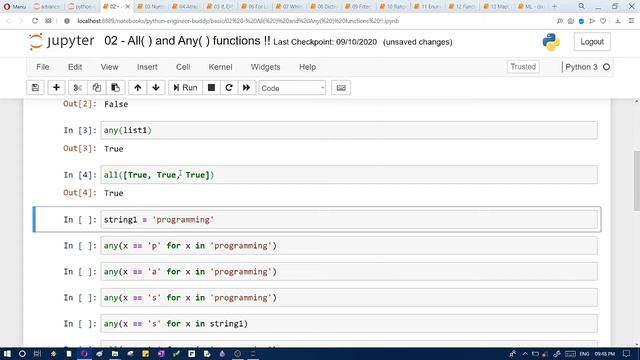This screenshot has width=640, height=360.
Task: Click the page vertical scrollbar thumb
Action: point(636,181)
